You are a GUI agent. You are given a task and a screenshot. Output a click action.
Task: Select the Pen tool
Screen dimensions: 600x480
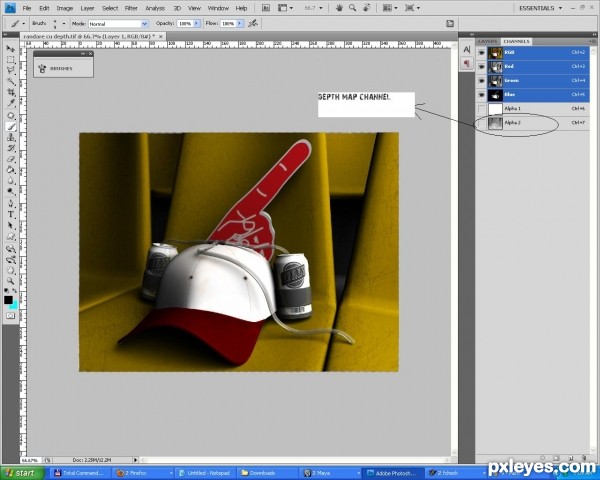click(11, 204)
